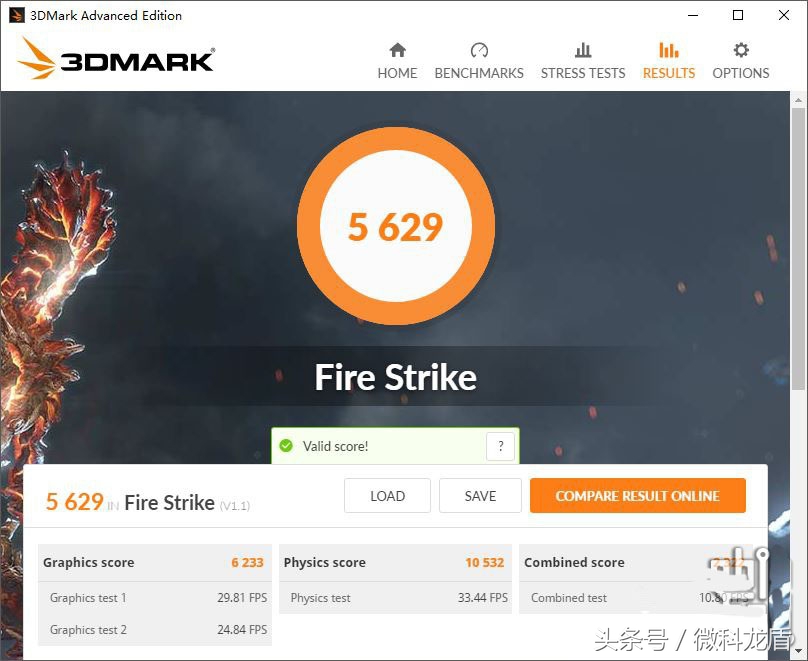Click the orange 5 629 score circle
The height and width of the screenshot is (661, 808).
(x=396, y=226)
